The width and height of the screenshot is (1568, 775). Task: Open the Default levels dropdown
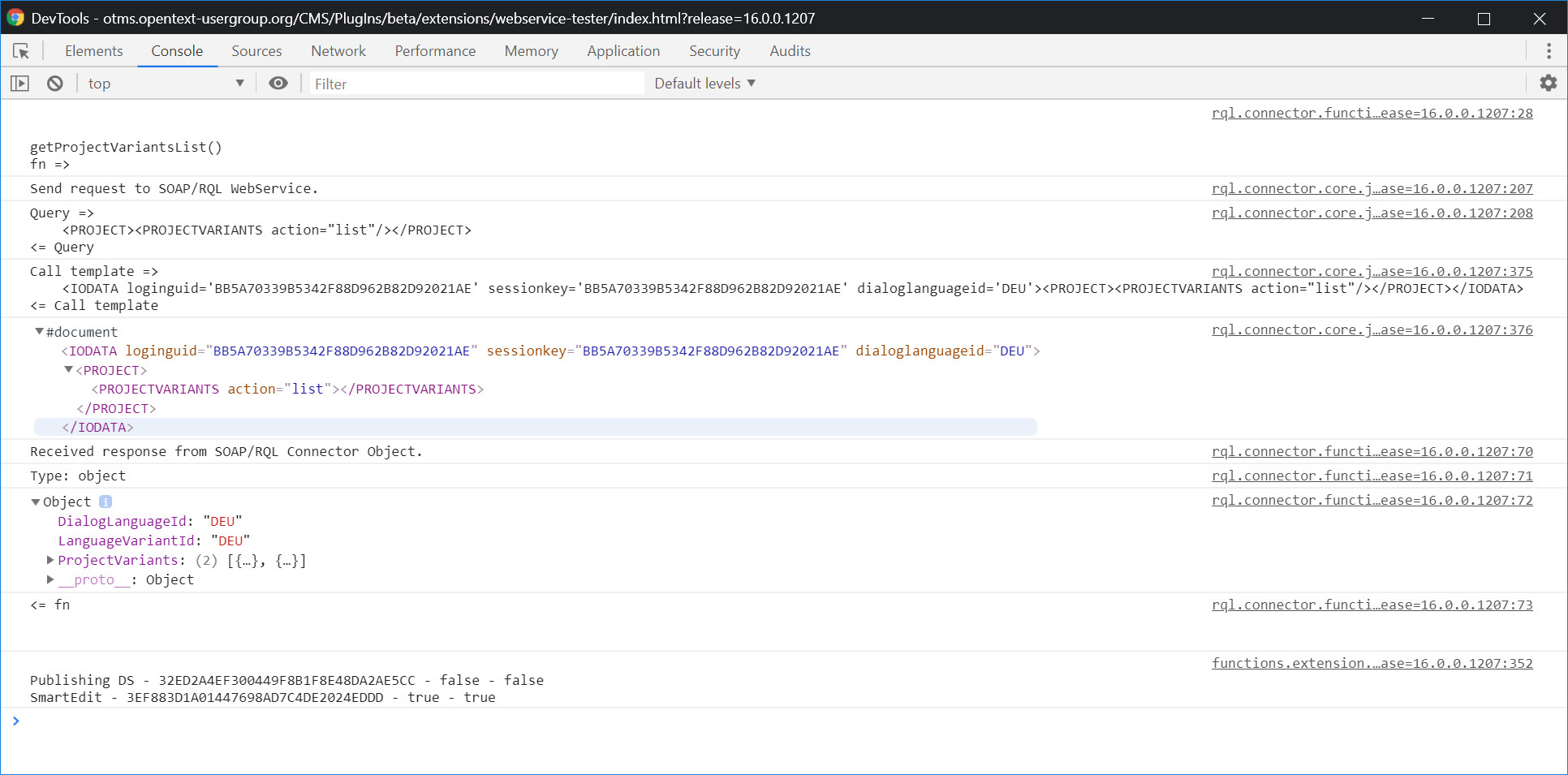point(704,84)
